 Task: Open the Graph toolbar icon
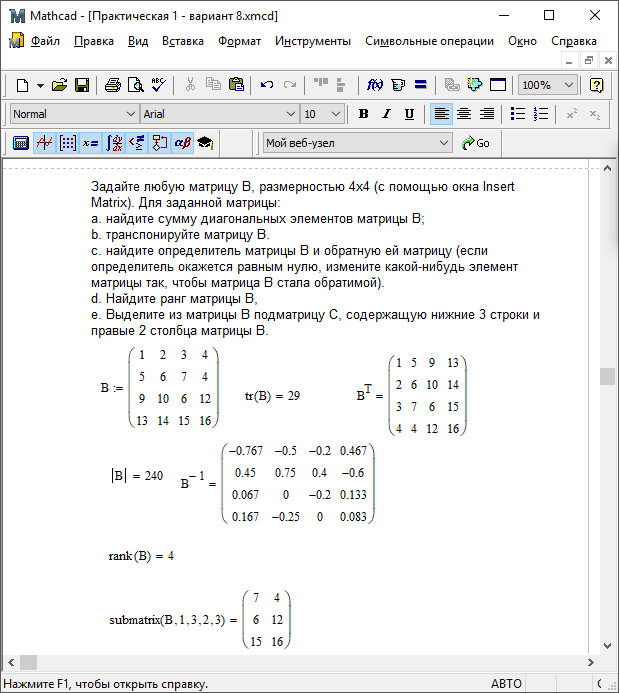[x=44, y=143]
